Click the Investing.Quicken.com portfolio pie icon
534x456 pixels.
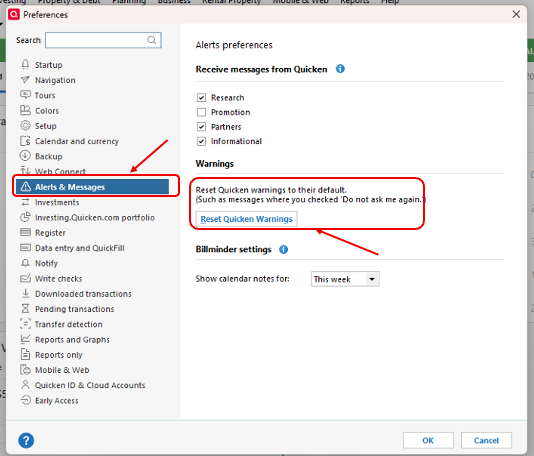click(x=25, y=217)
